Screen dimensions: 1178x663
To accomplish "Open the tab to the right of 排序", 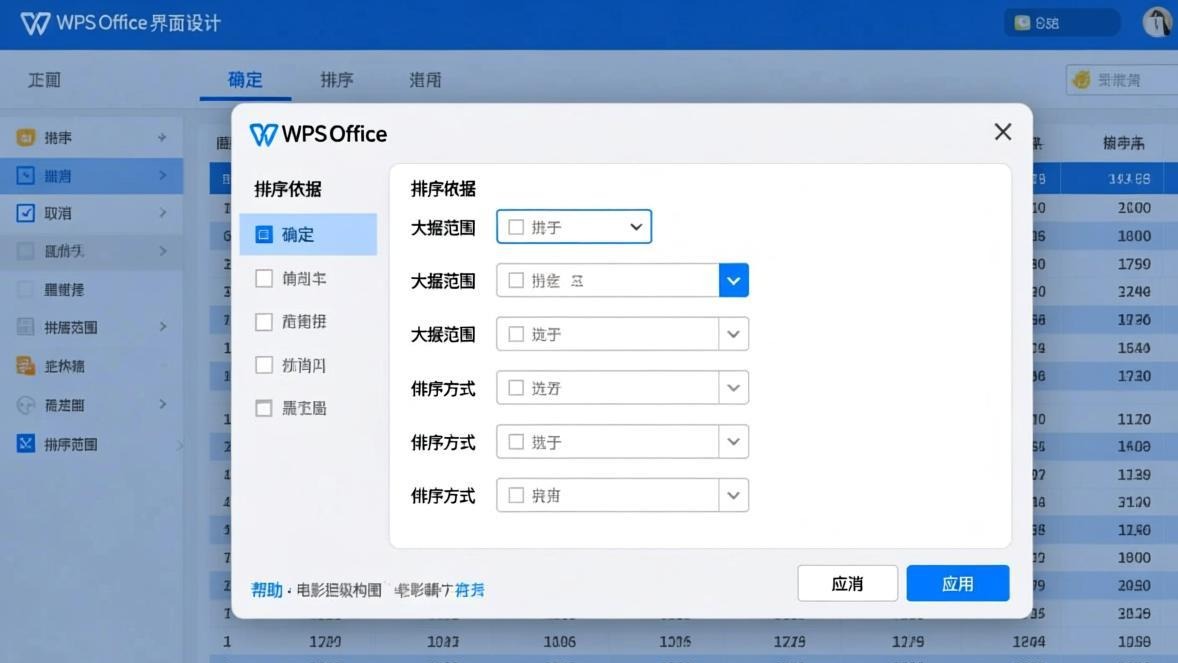I will [425, 80].
